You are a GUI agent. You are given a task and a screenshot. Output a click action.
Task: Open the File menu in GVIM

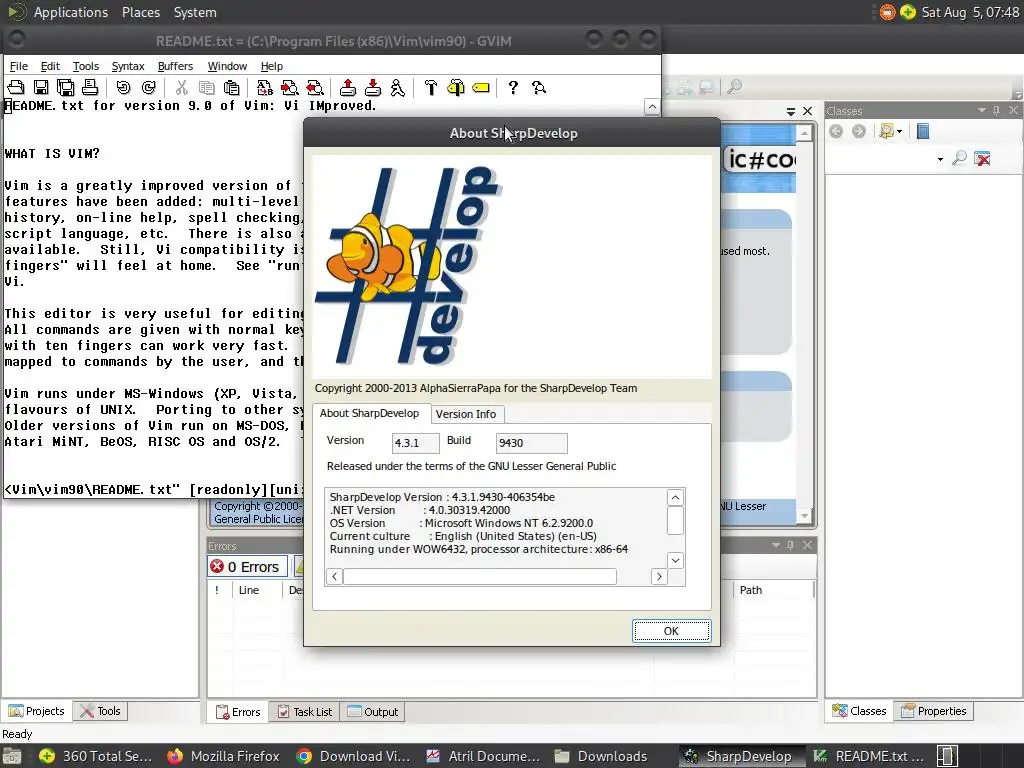point(18,66)
